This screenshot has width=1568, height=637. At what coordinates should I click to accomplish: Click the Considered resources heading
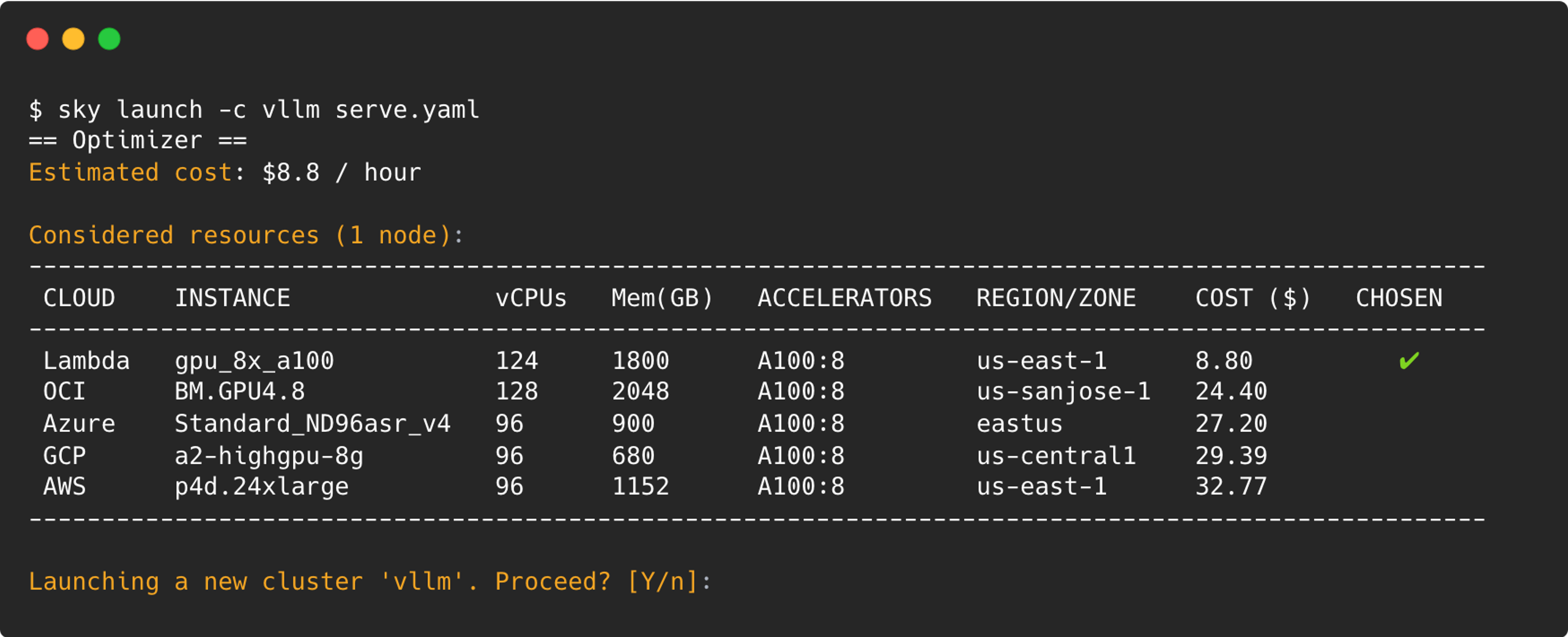tap(240, 236)
